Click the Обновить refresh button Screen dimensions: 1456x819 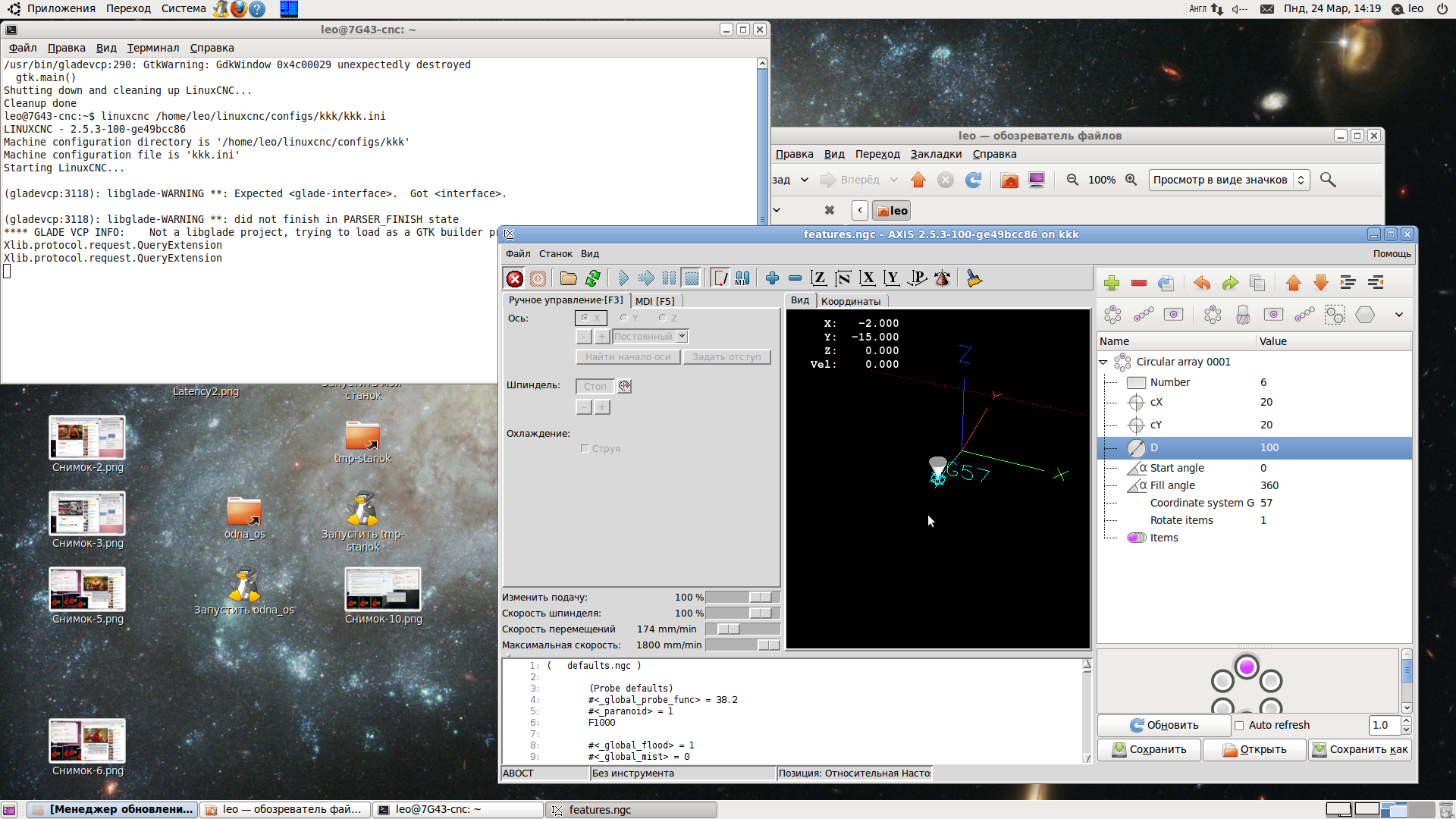pyautogui.click(x=1164, y=726)
